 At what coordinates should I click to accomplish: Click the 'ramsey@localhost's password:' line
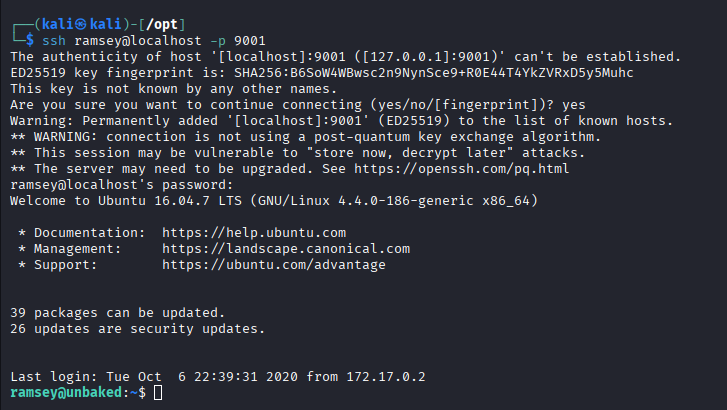120,185
